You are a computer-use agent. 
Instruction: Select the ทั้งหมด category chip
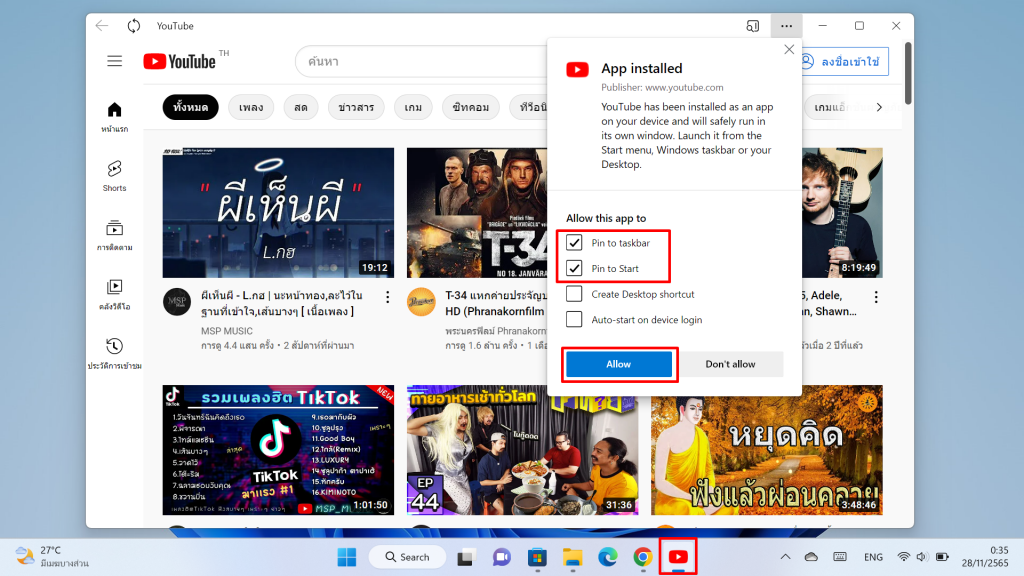coord(191,107)
